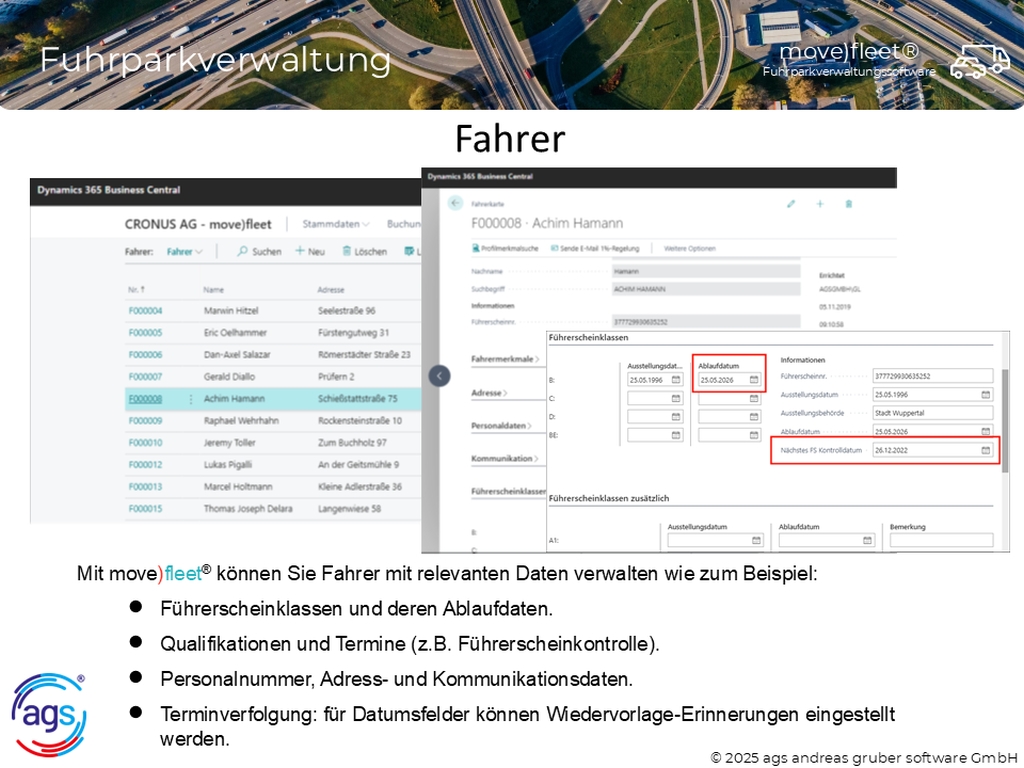Image resolution: width=1024 pixels, height=768 pixels.
Task: Click the plus icon on Fahrerkarte header
Action: click(820, 204)
